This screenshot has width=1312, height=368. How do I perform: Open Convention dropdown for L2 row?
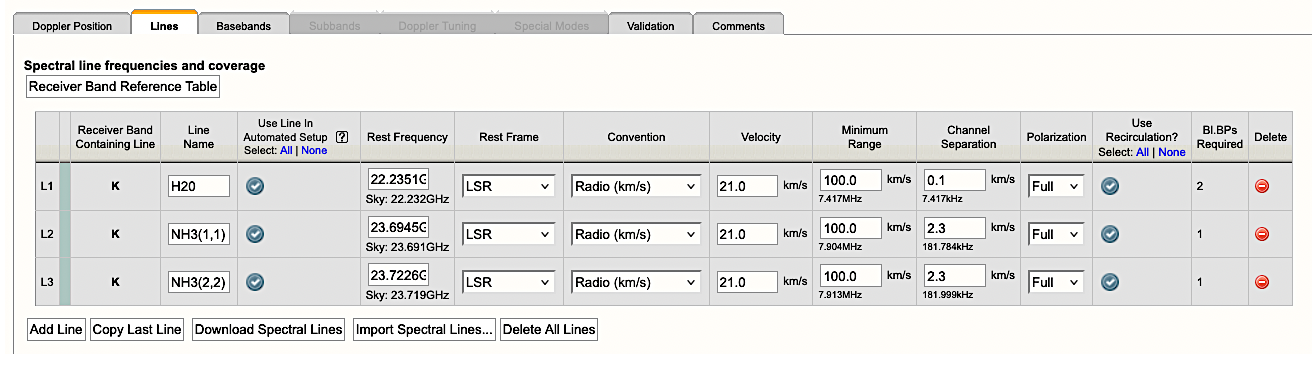(x=636, y=234)
